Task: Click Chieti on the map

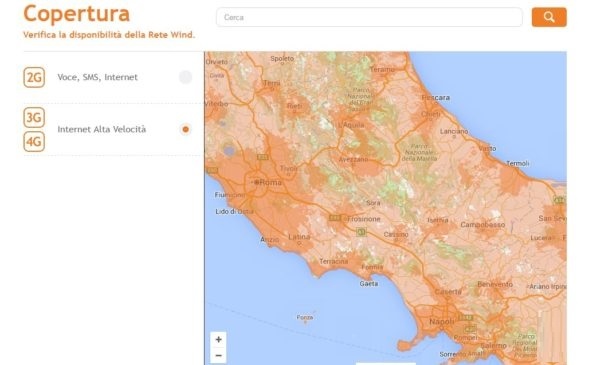Action: [x=430, y=114]
